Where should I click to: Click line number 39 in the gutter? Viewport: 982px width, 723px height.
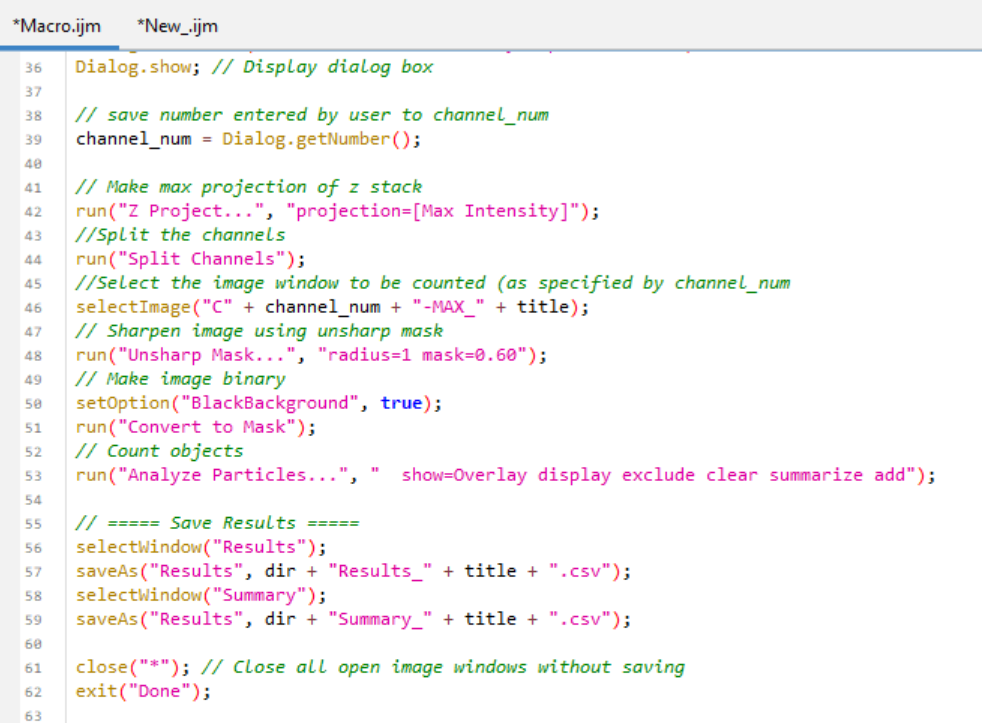click(x=33, y=140)
